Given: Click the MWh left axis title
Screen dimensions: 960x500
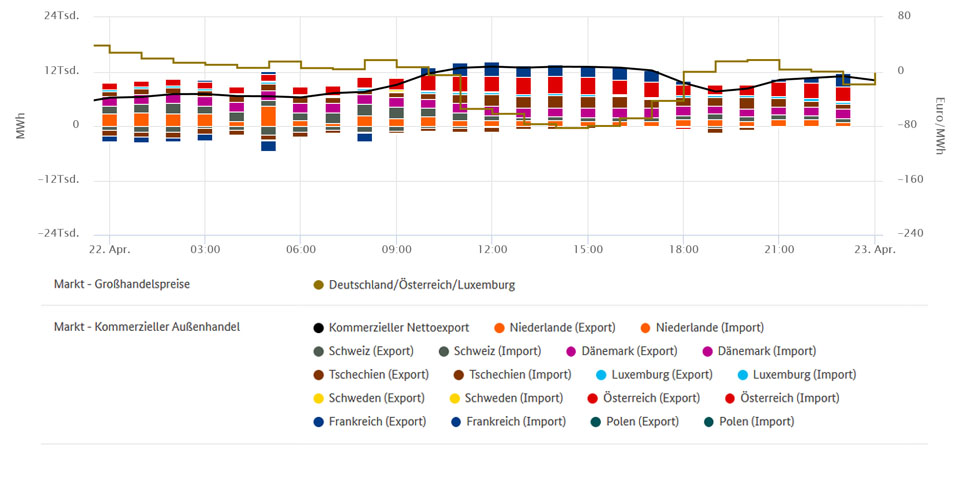Looking at the screenshot, I should [20, 125].
